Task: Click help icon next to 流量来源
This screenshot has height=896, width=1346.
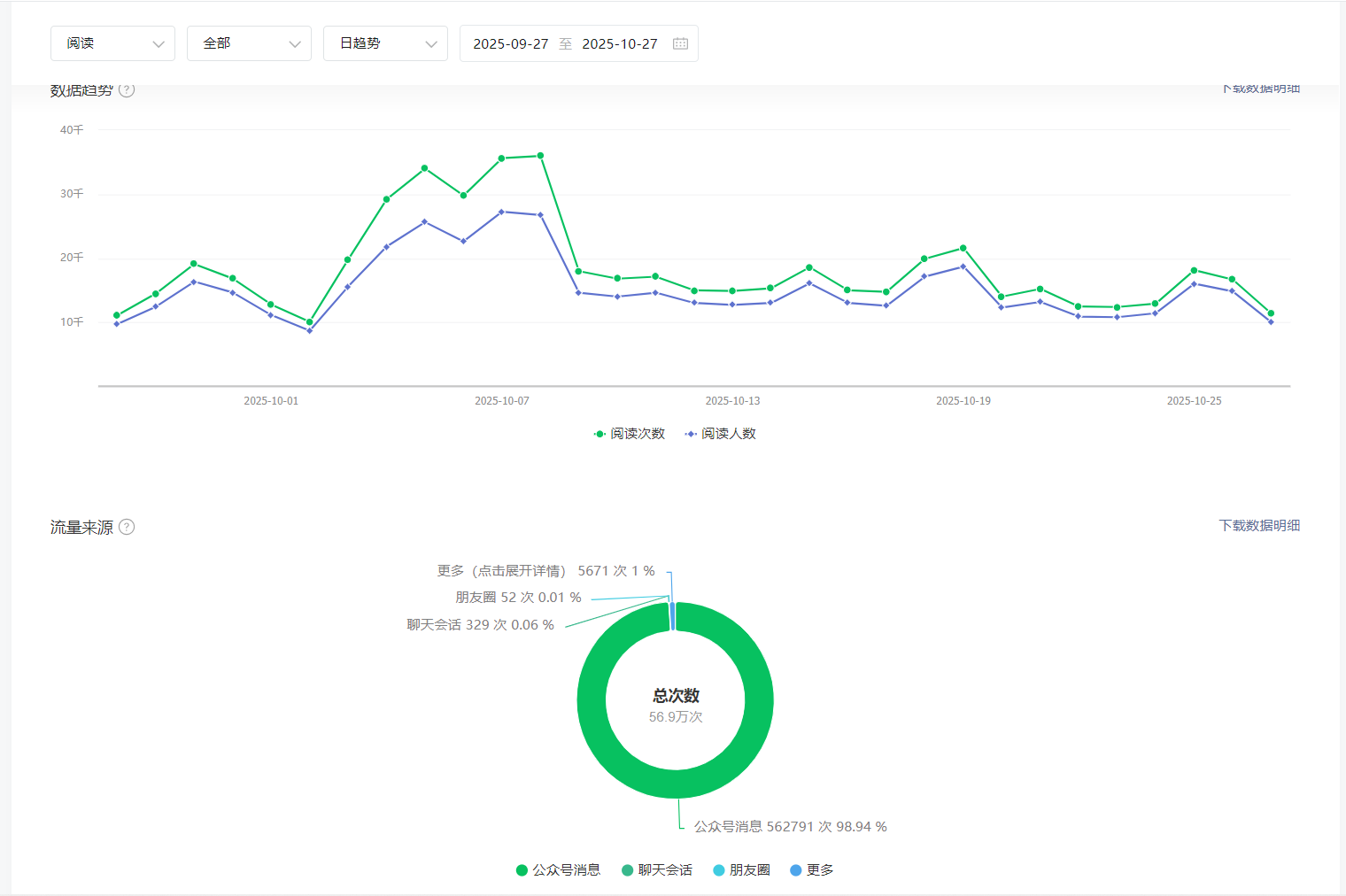Action: 127,527
